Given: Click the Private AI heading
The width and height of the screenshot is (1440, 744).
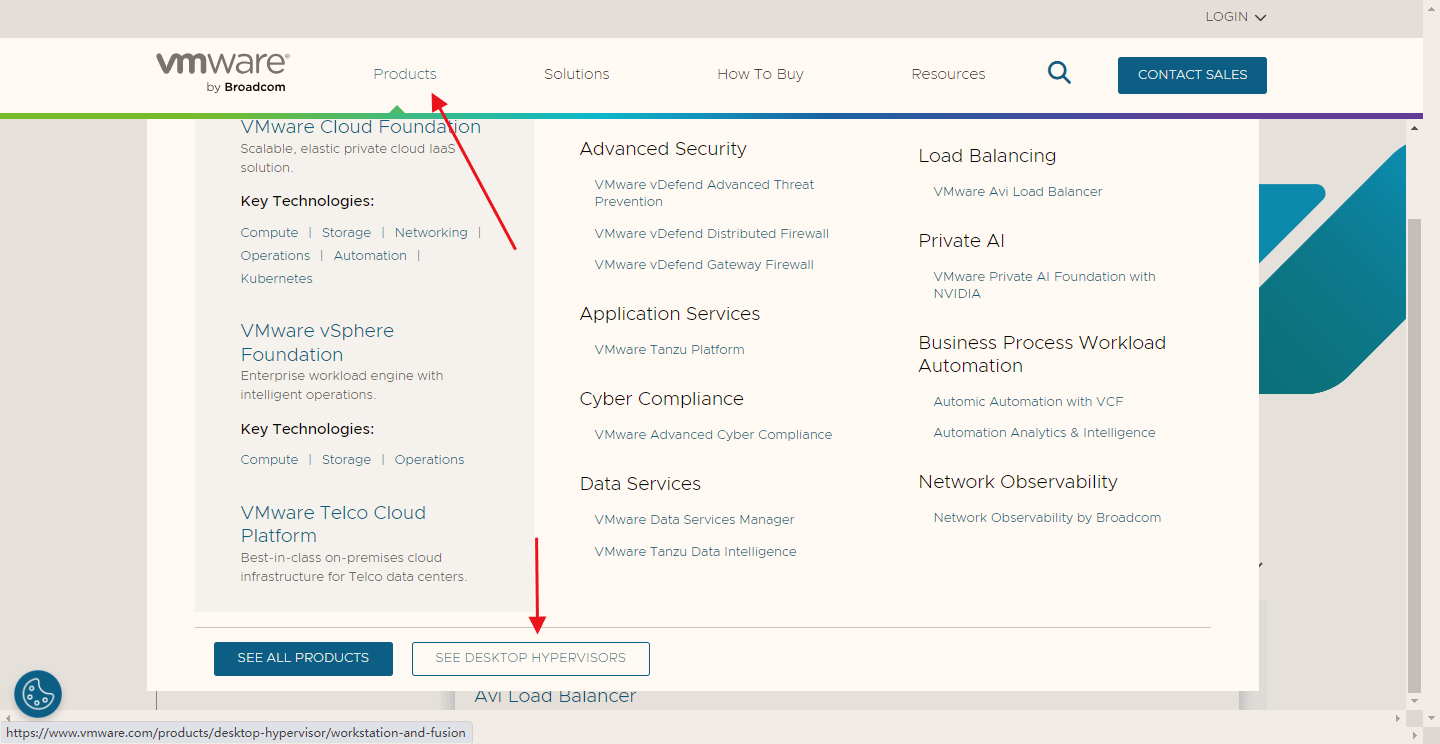Looking at the screenshot, I should (961, 241).
